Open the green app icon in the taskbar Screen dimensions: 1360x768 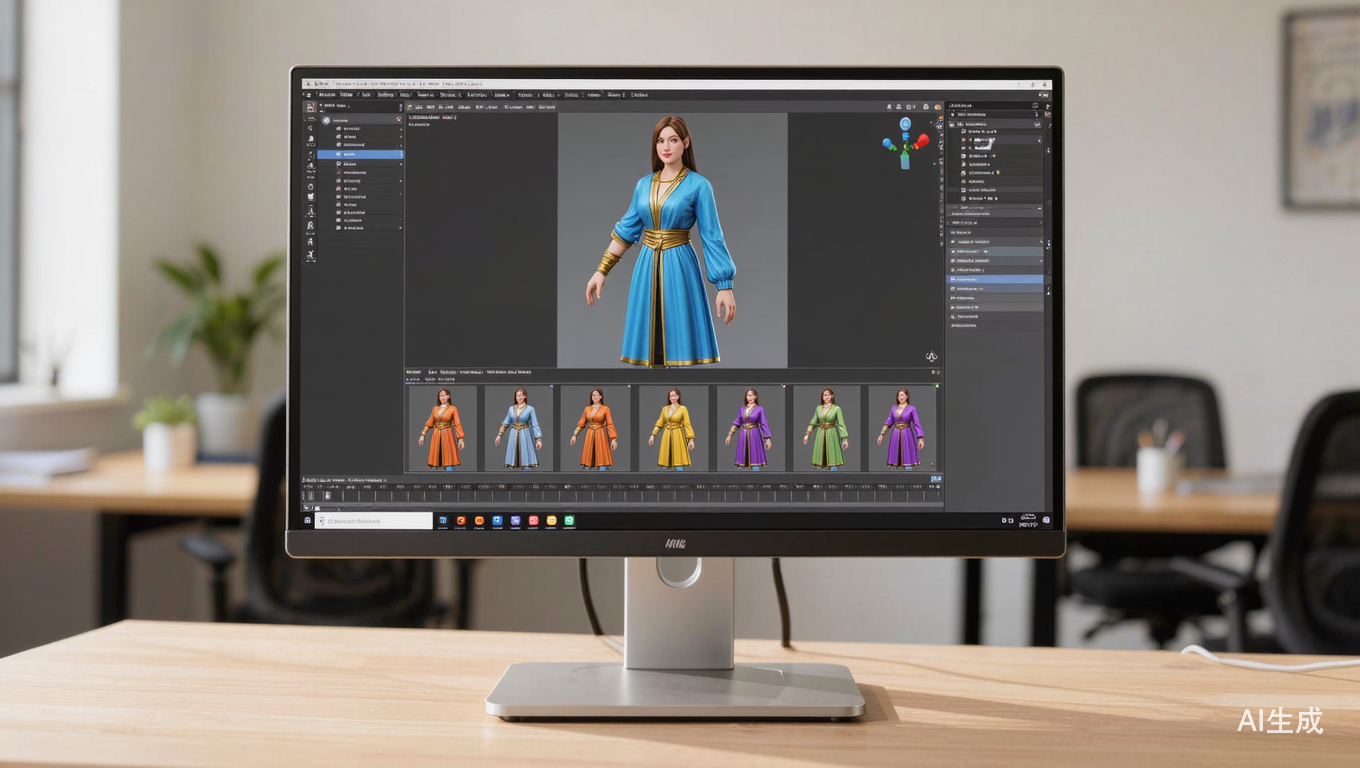[x=569, y=521]
